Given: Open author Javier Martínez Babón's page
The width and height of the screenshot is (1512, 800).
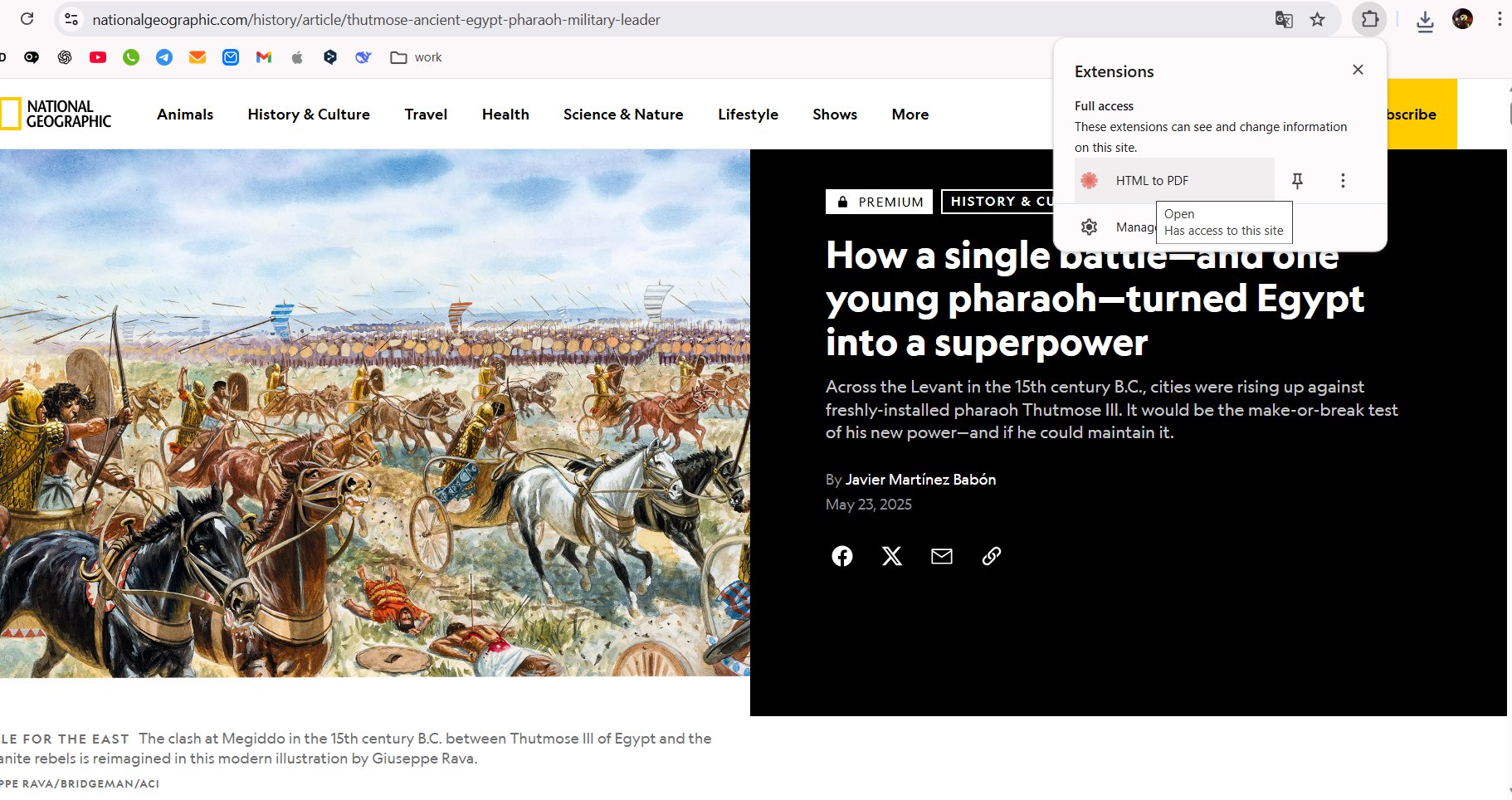Looking at the screenshot, I should [920, 480].
